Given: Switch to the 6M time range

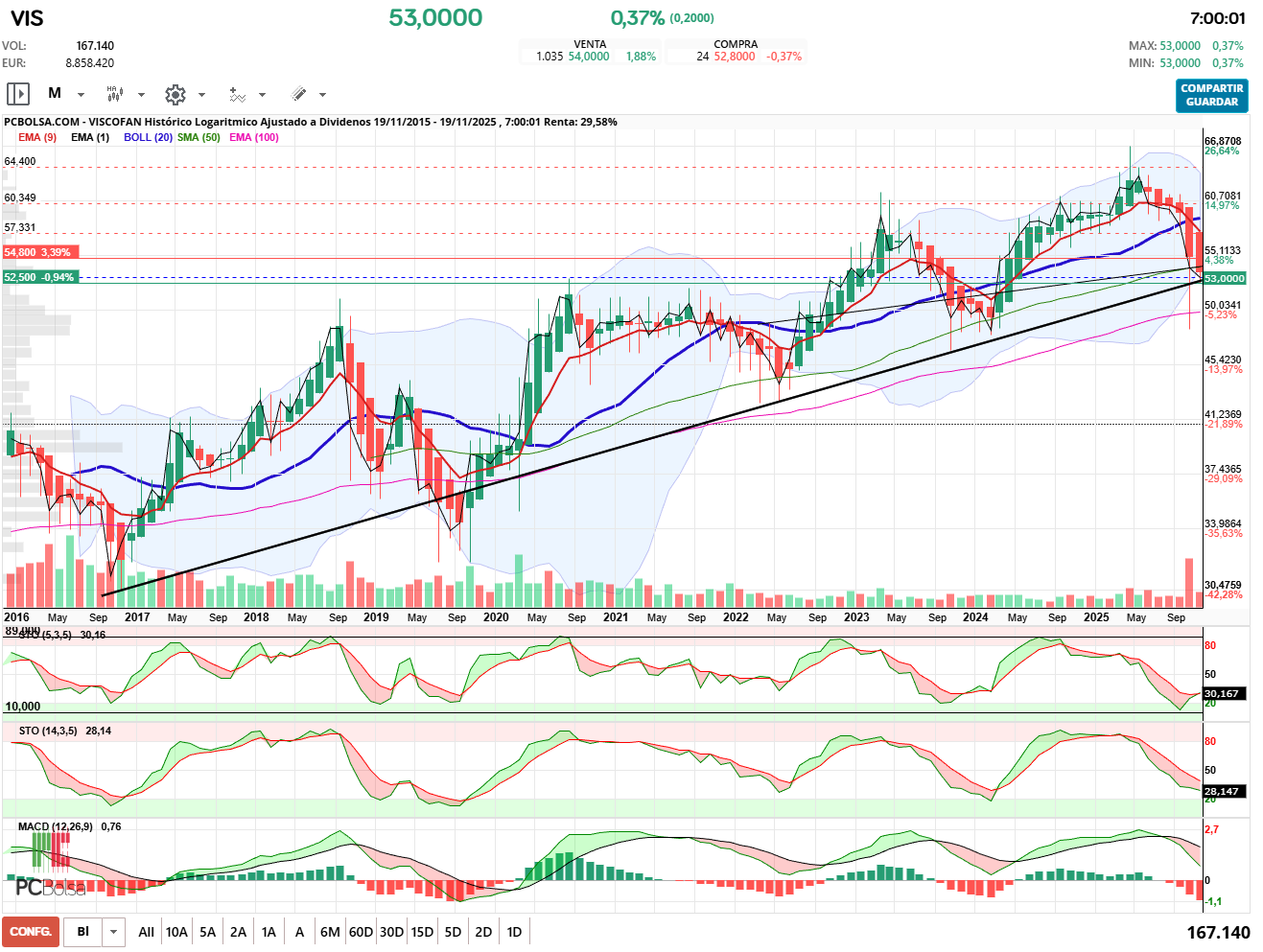Looking at the screenshot, I should coord(330,932).
